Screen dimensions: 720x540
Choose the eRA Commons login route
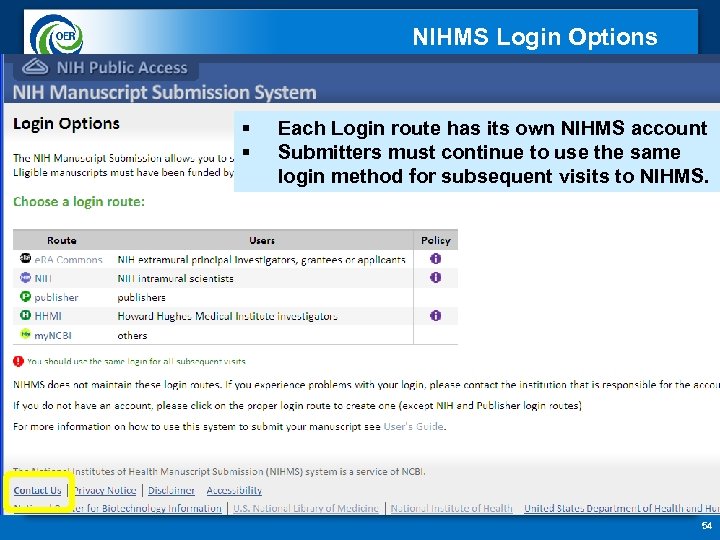[68, 259]
